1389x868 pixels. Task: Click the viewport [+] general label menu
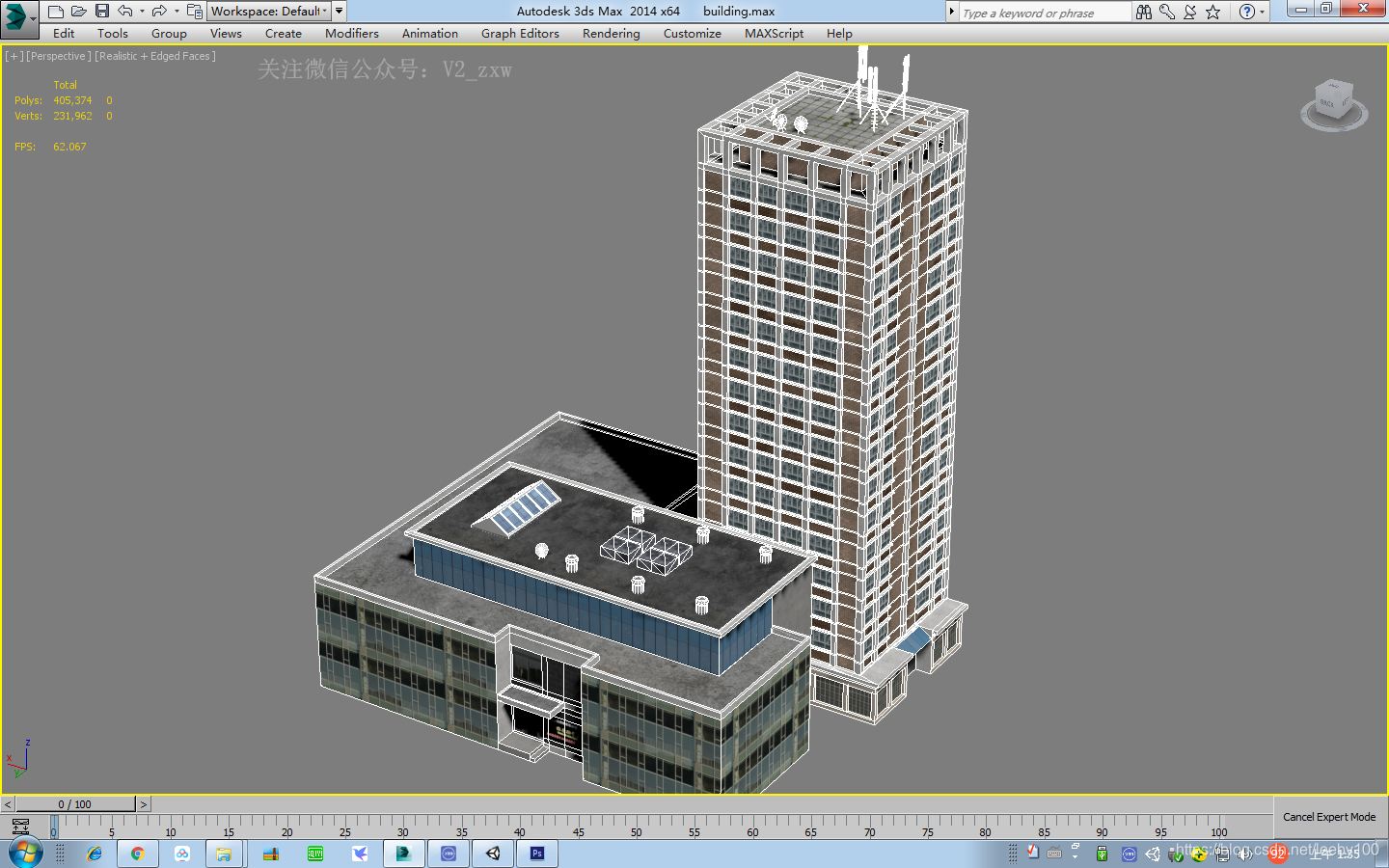14,56
